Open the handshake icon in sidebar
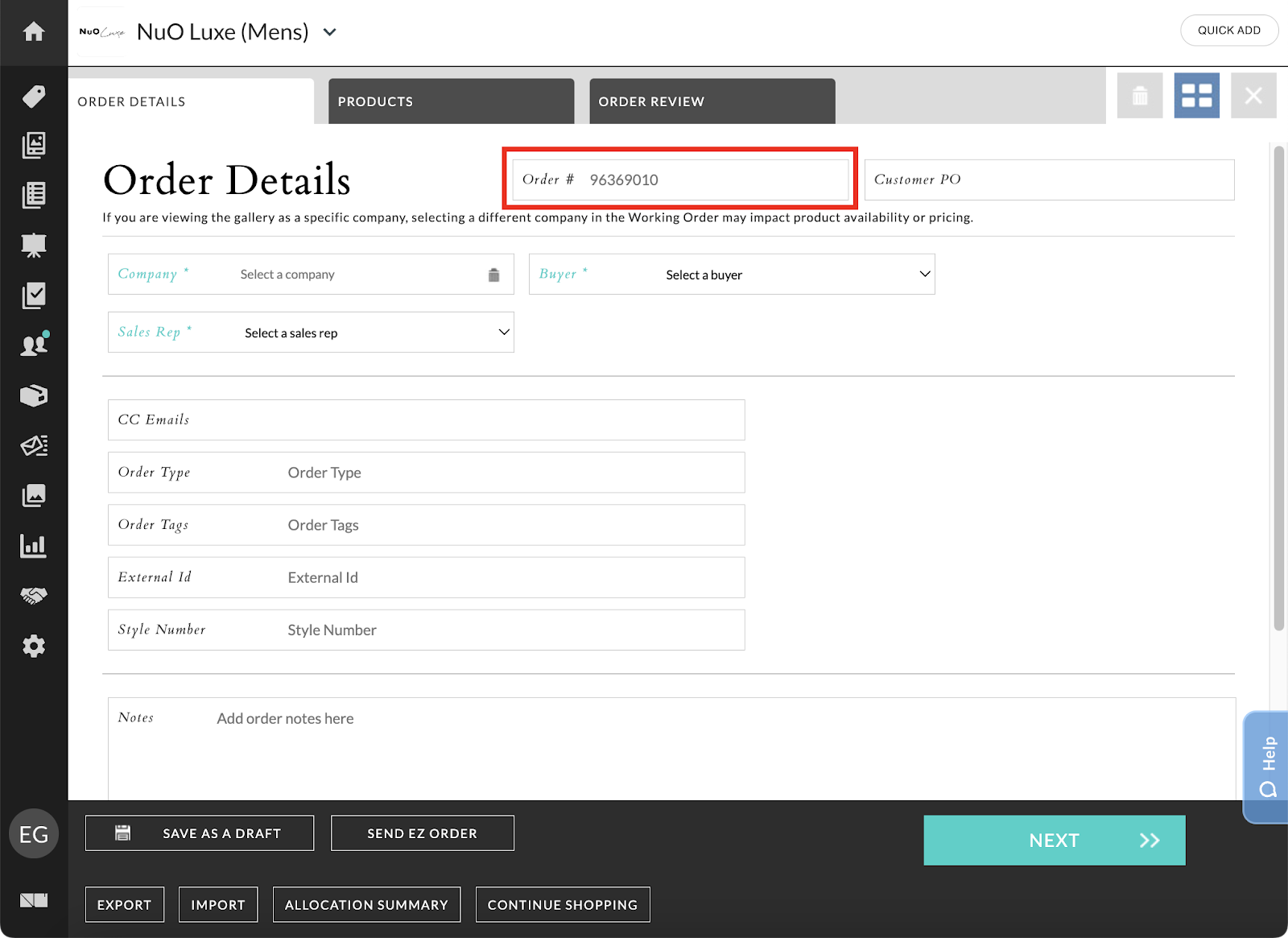1288x938 pixels. tap(34, 596)
